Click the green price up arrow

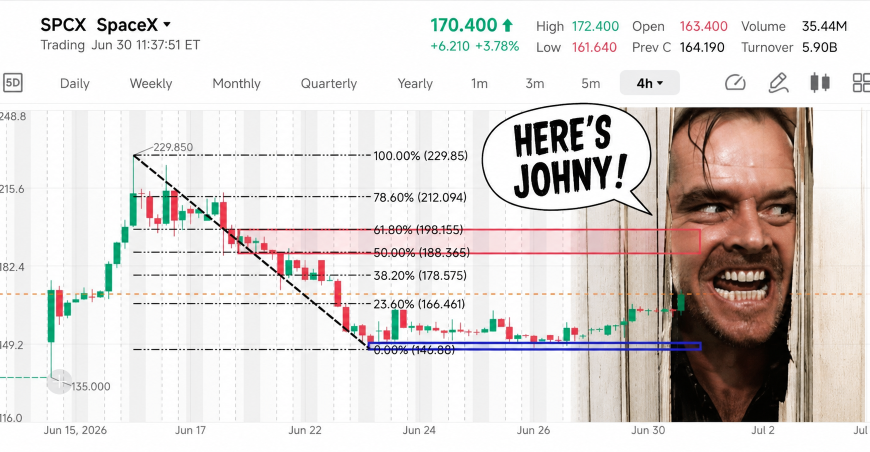click(507, 25)
